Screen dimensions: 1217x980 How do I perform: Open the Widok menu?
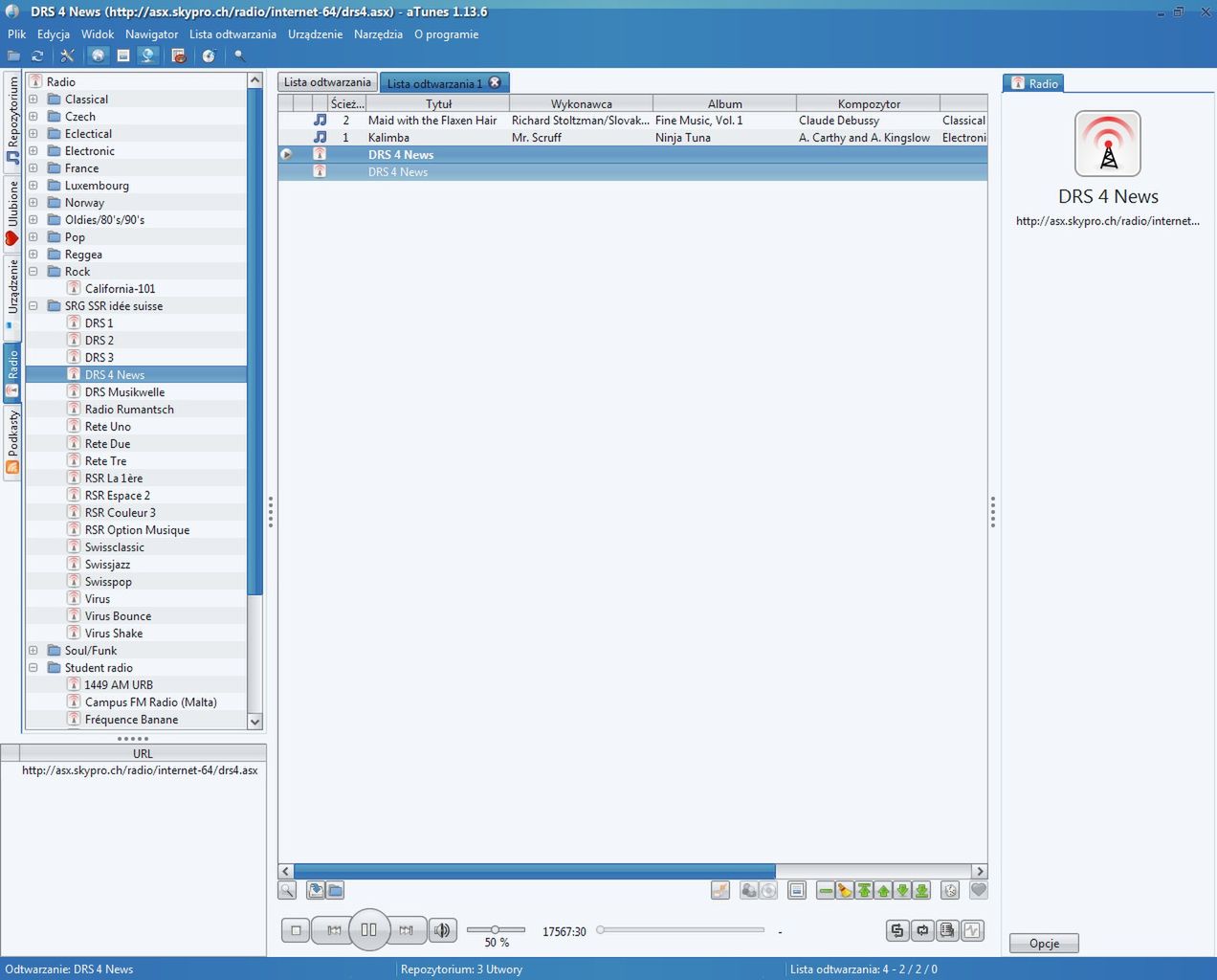point(98,34)
